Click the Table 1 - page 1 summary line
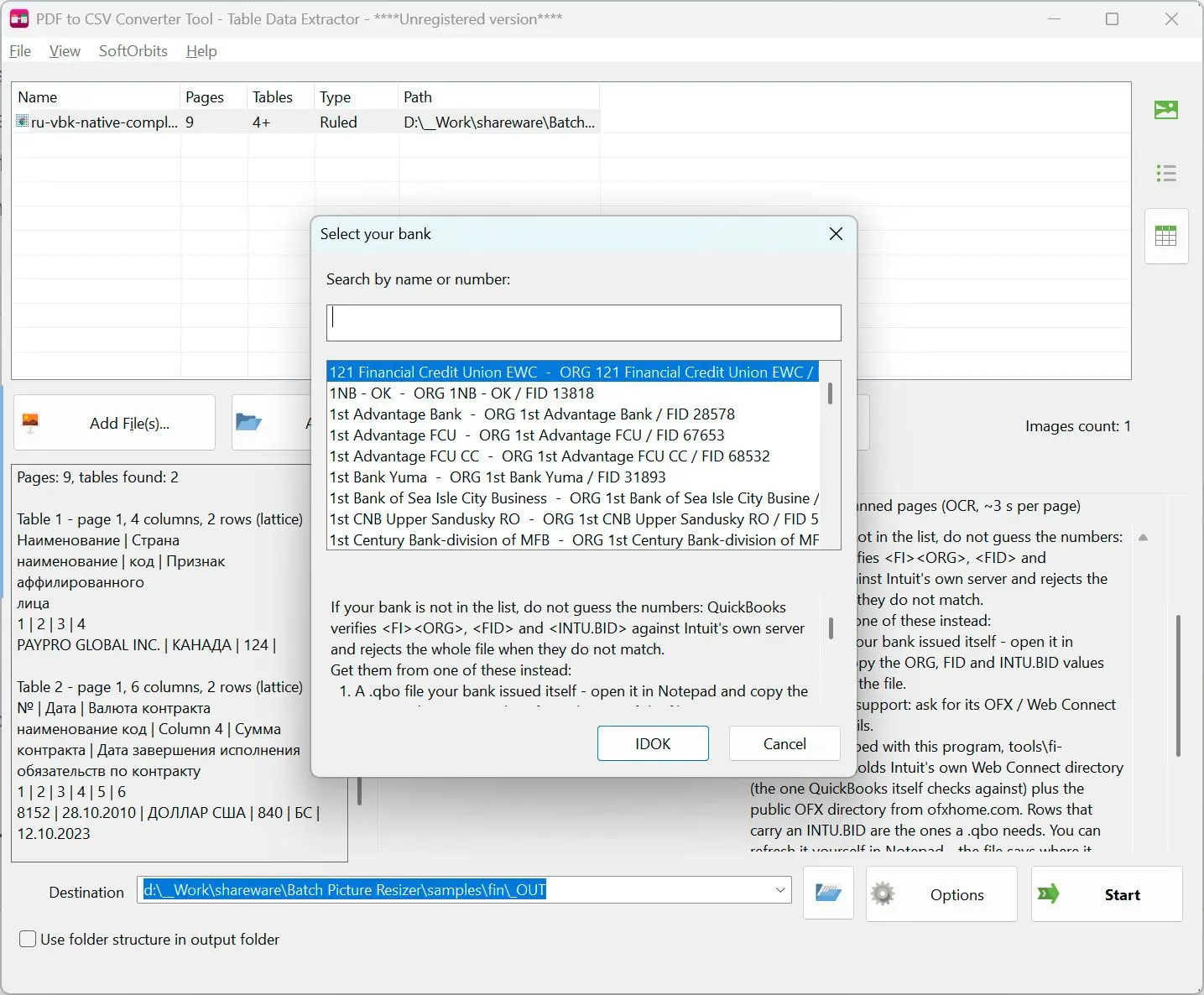The height and width of the screenshot is (995, 1204). 159,519
